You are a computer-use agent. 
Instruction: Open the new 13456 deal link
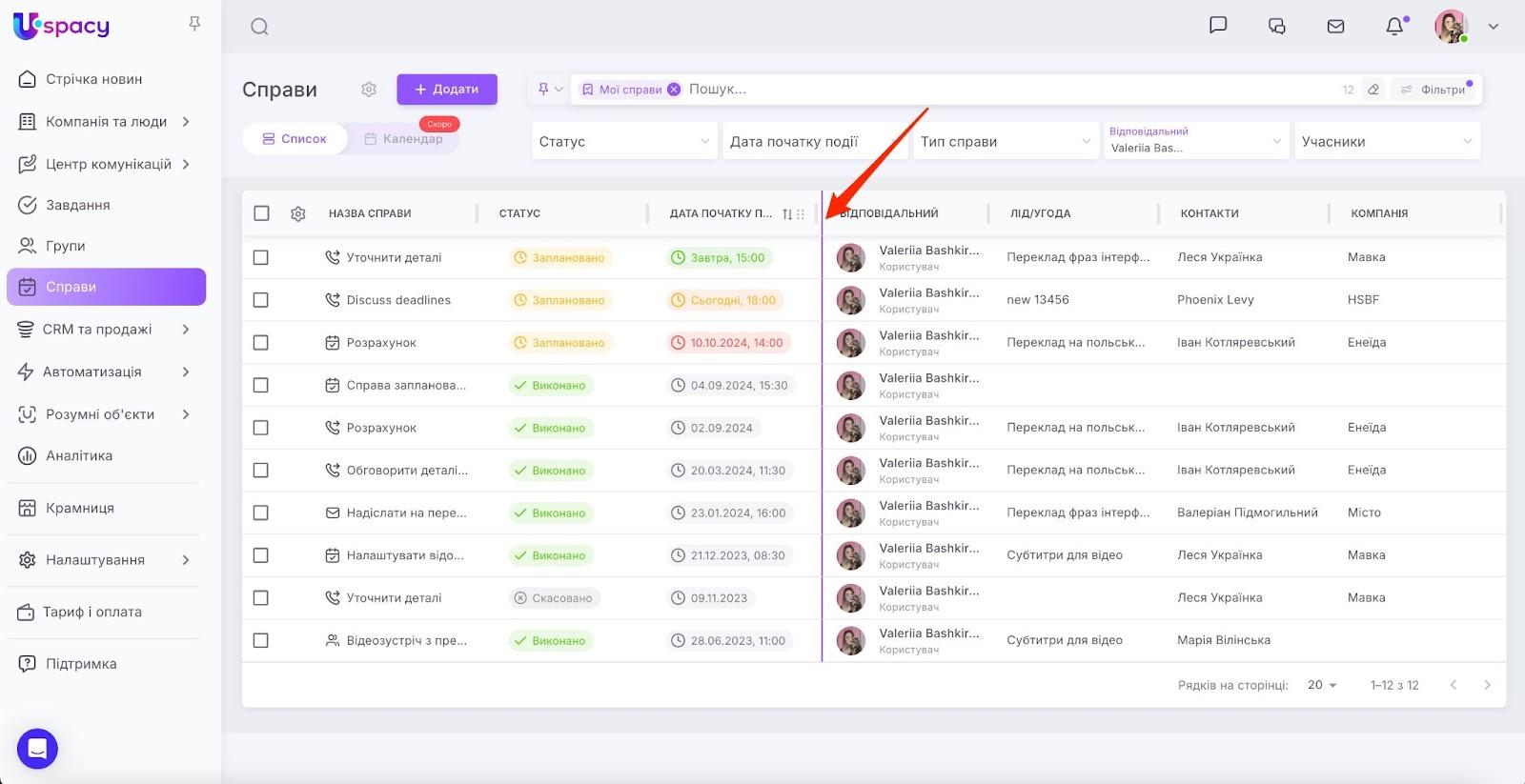(1038, 299)
